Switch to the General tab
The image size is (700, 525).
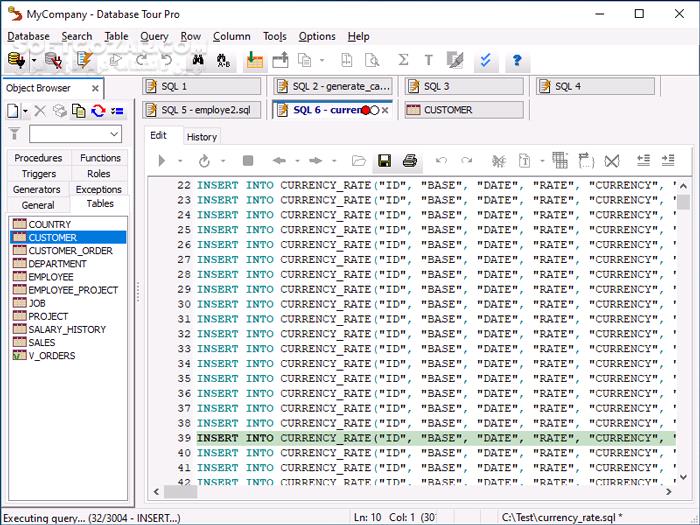pyautogui.click(x=38, y=205)
